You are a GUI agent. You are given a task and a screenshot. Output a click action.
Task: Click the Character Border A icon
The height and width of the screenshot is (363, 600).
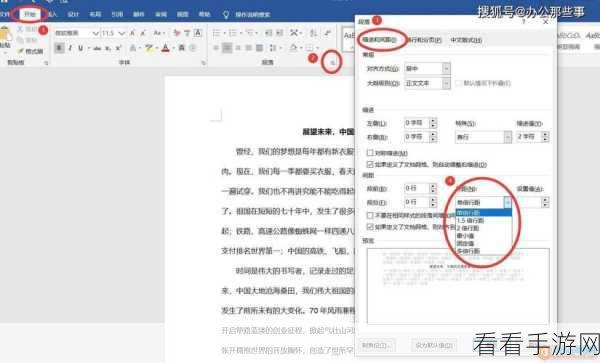198,33
